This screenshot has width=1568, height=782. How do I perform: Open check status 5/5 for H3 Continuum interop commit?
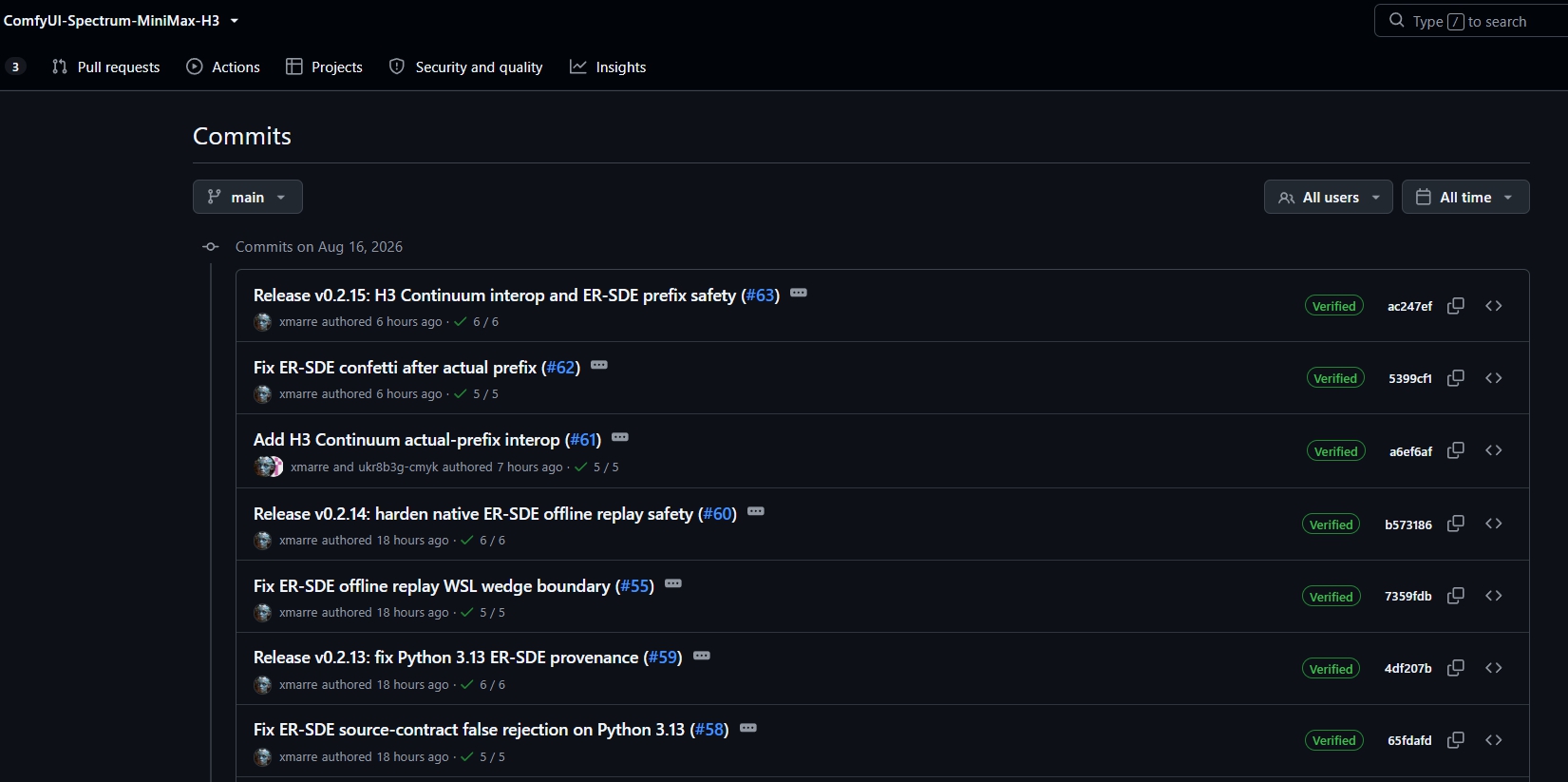click(x=596, y=467)
